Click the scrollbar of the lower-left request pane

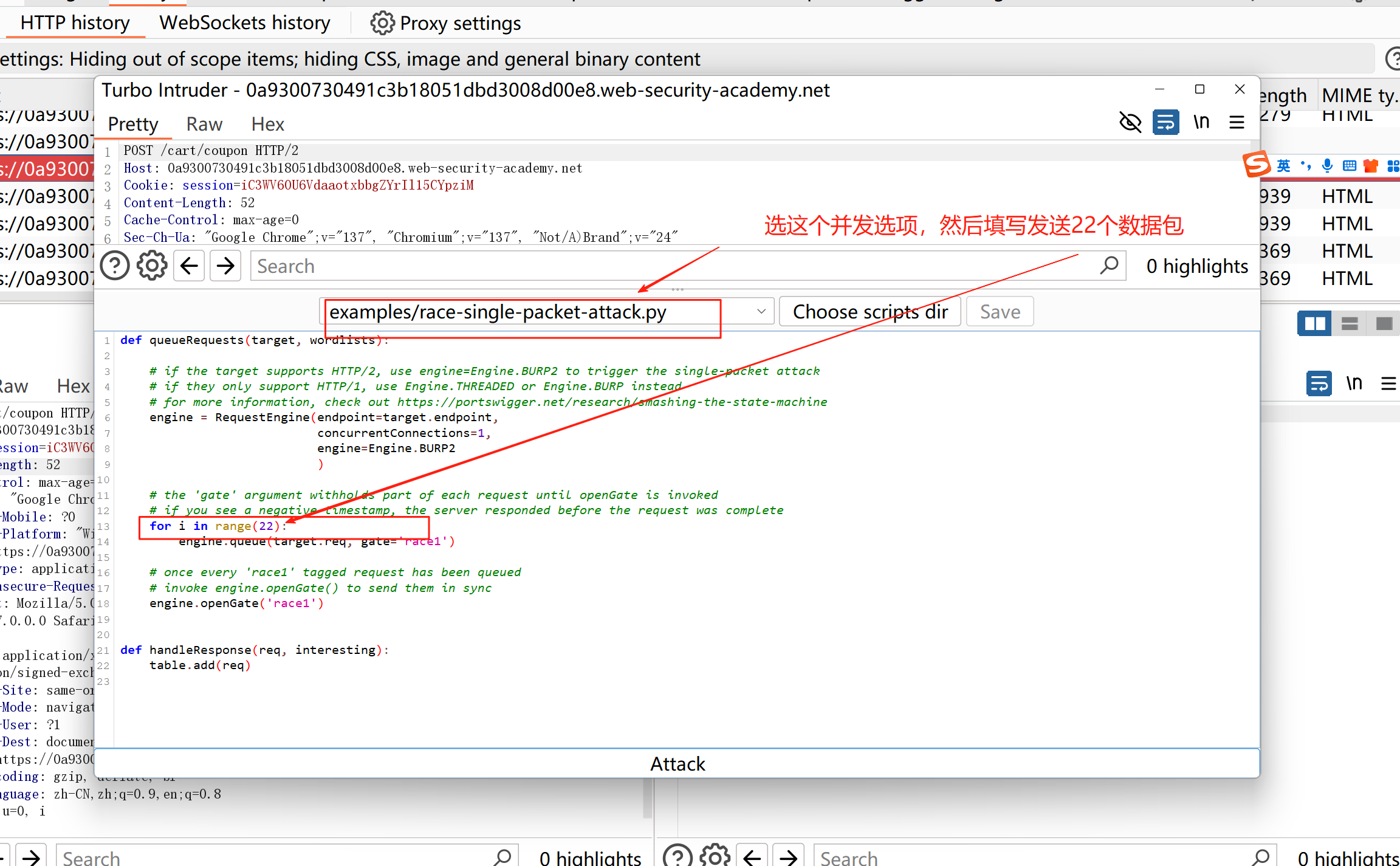tap(647, 797)
